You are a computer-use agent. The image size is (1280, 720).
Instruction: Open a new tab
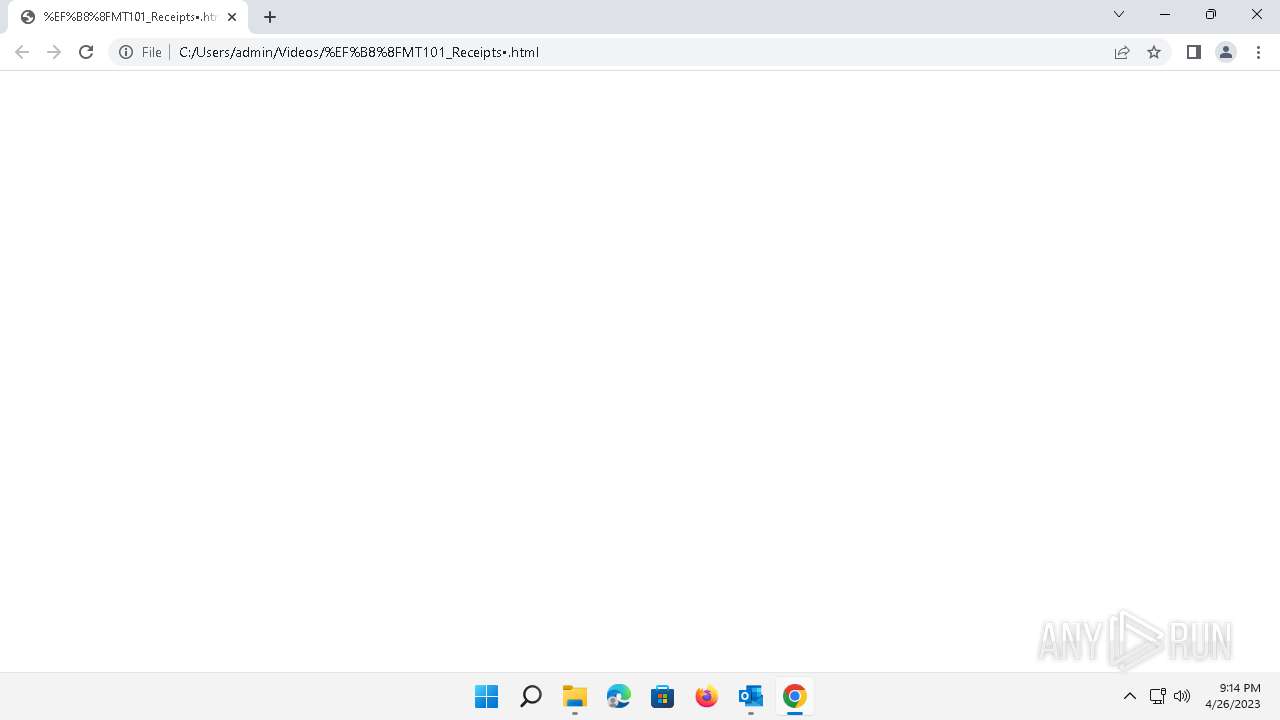270,17
